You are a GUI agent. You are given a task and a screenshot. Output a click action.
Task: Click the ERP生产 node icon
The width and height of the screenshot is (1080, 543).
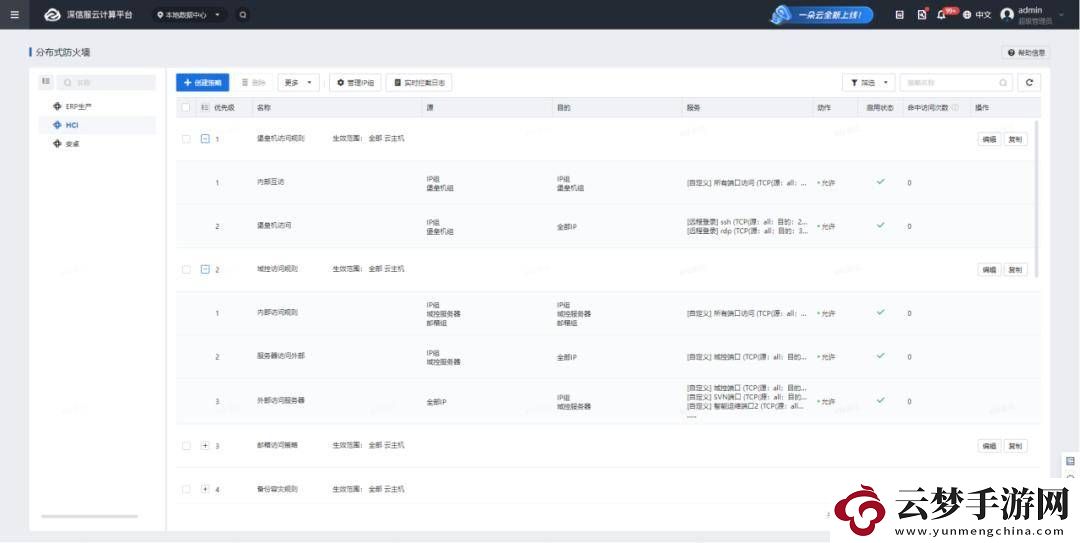[x=57, y=106]
